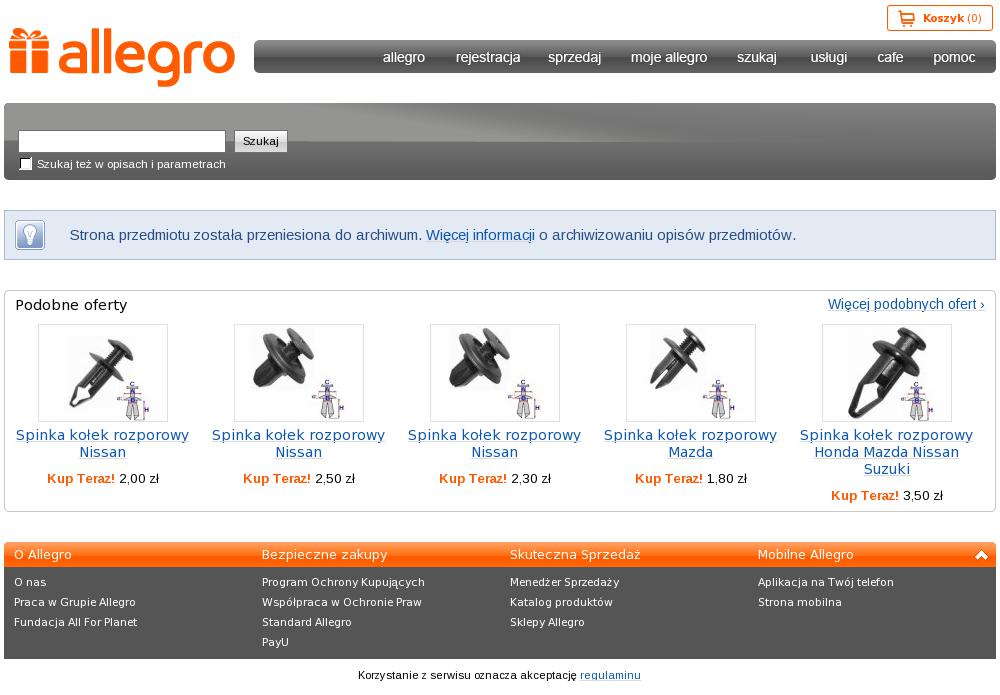Open Więcej podobnych ofert link
This screenshot has height=695, width=1000.
point(906,304)
